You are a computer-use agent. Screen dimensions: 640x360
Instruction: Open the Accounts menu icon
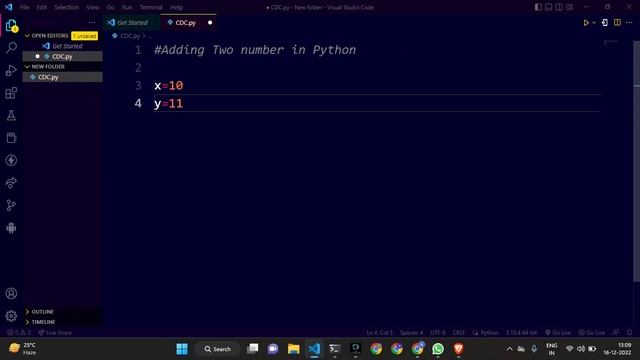click(x=11, y=293)
